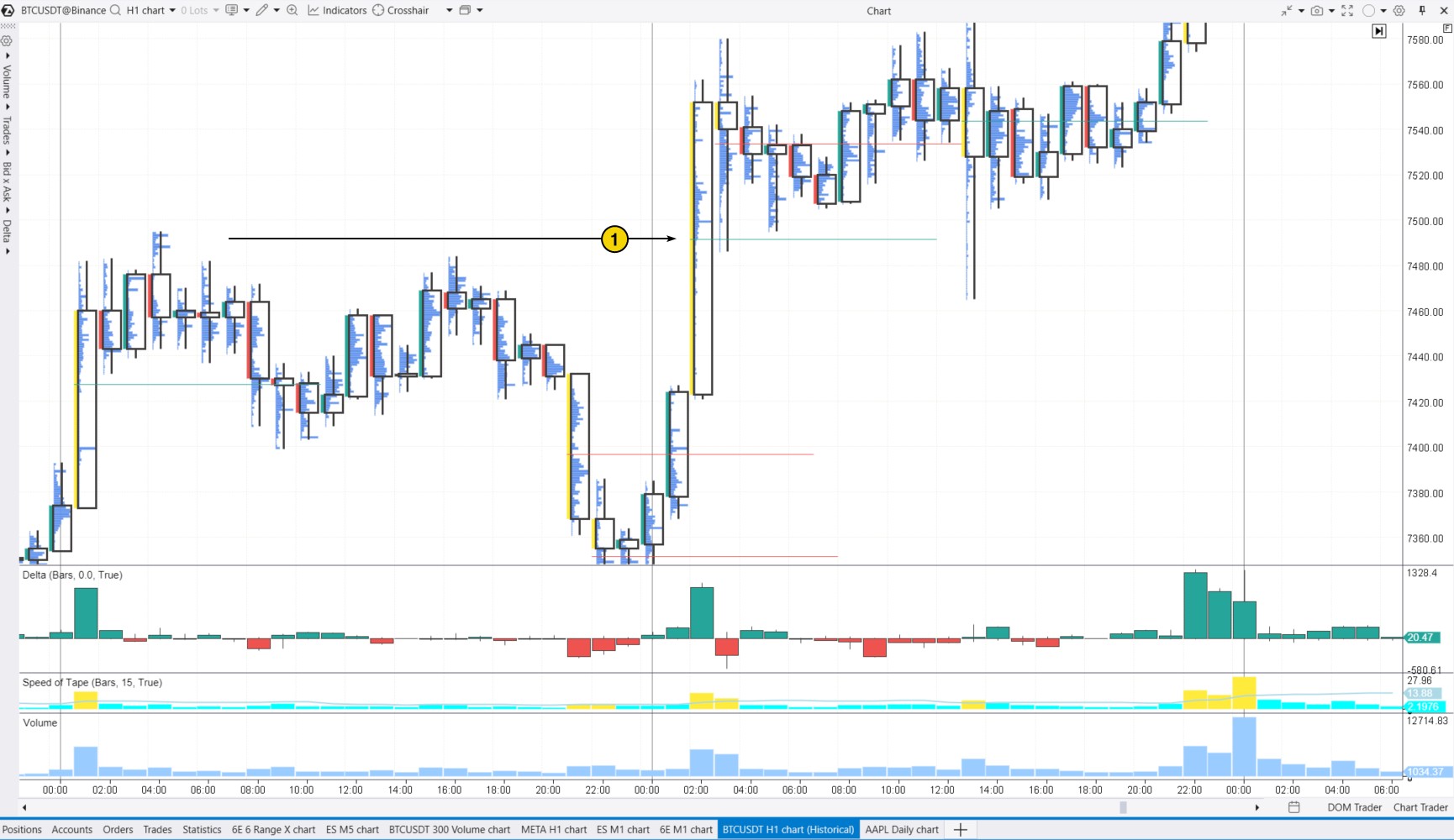Take a chart snapshot with the camera icon
The image size is (1454, 840).
coord(1317,10)
